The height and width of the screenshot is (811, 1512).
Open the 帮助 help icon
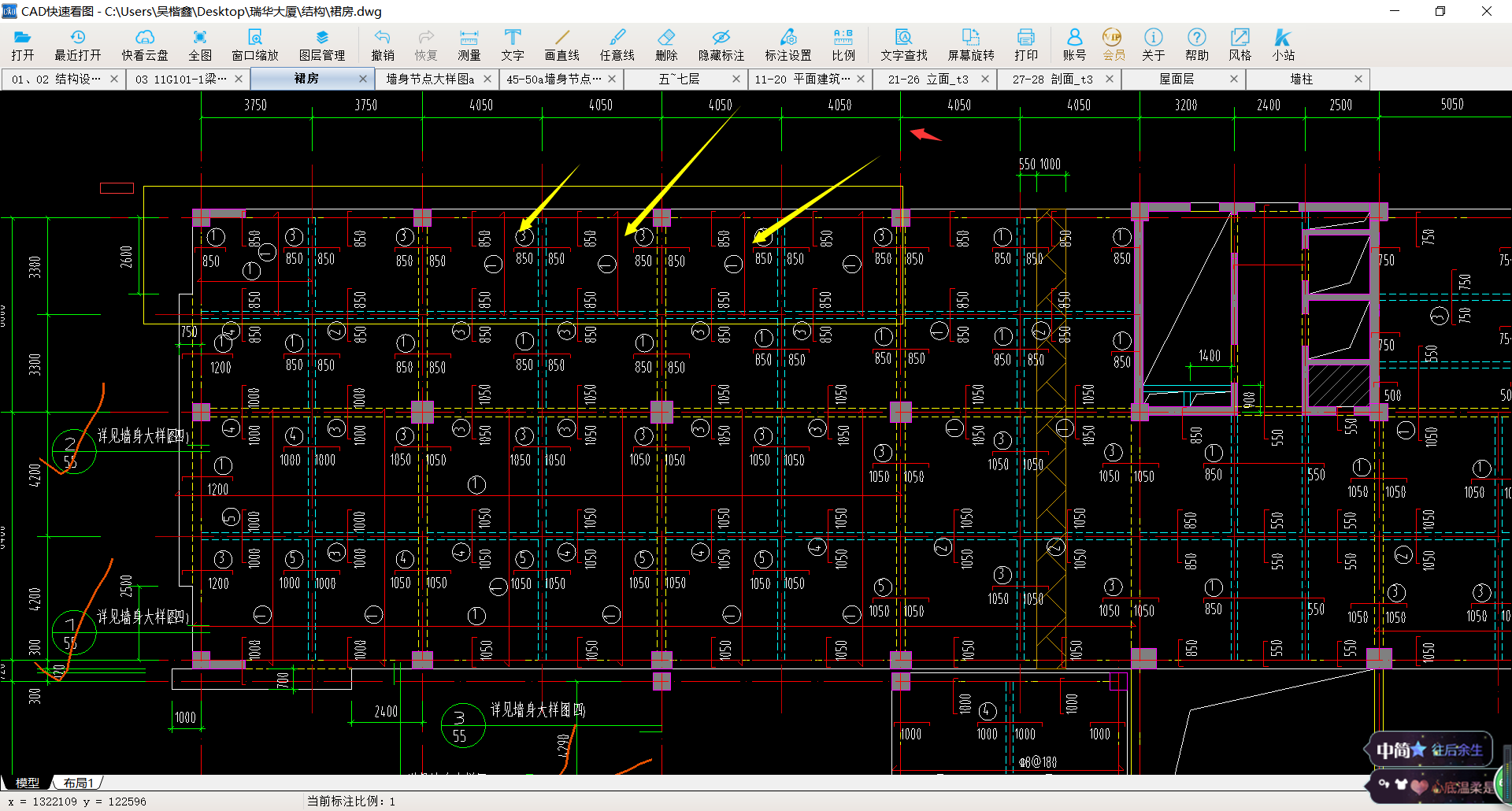point(1197,45)
